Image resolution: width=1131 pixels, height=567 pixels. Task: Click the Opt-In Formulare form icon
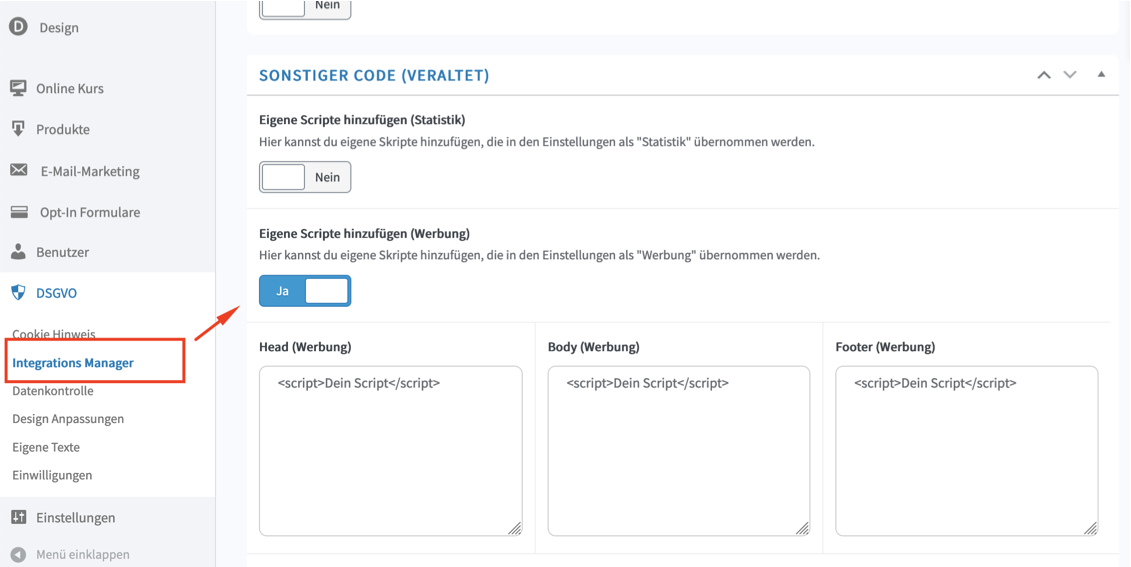pos(19,212)
